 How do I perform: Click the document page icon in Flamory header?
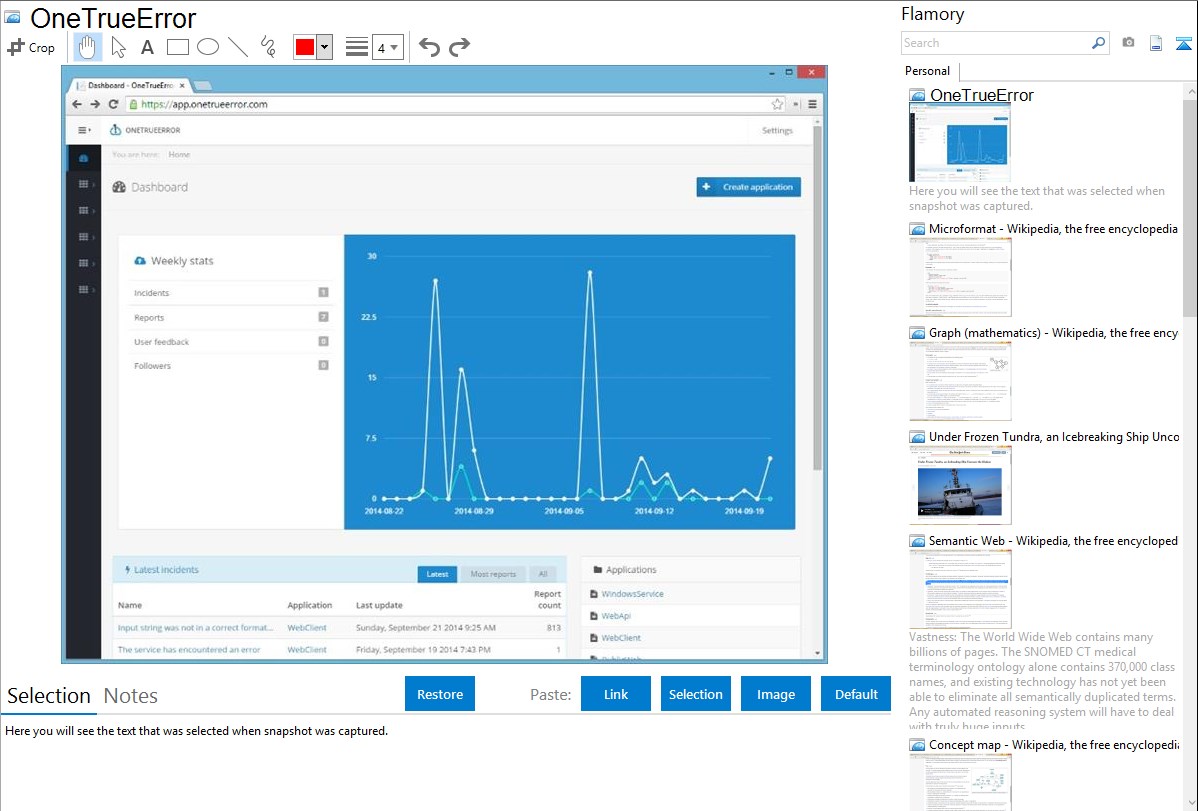coord(1156,44)
